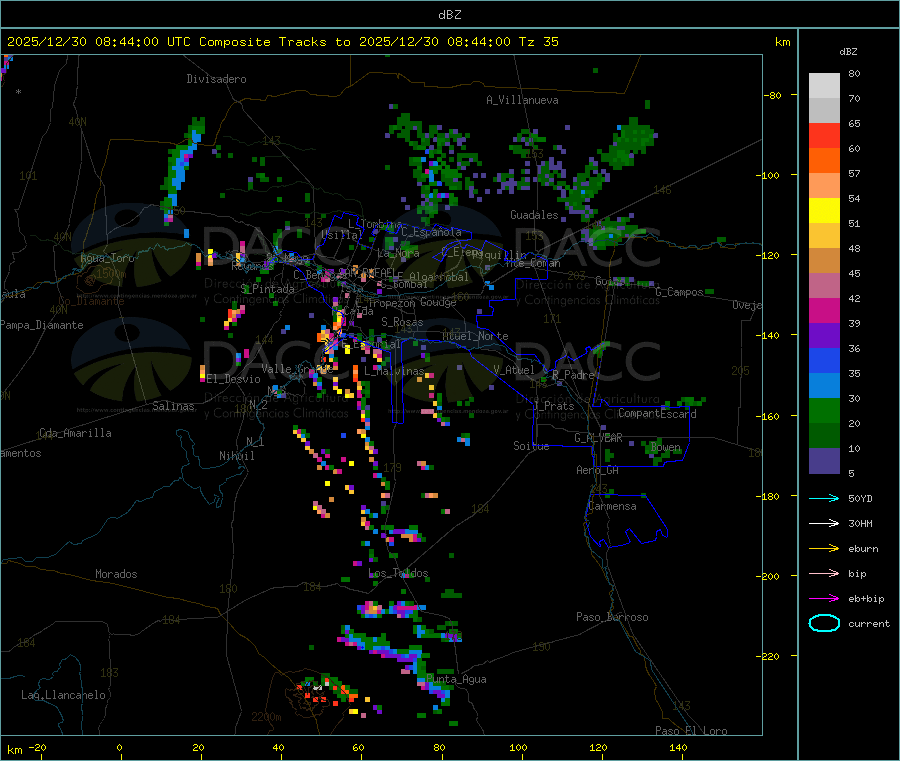Image resolution: width=900 pixels, height=761 pixels.
Task: Click the Atuel_Norte map label
Action: click(x=475, y=336)
